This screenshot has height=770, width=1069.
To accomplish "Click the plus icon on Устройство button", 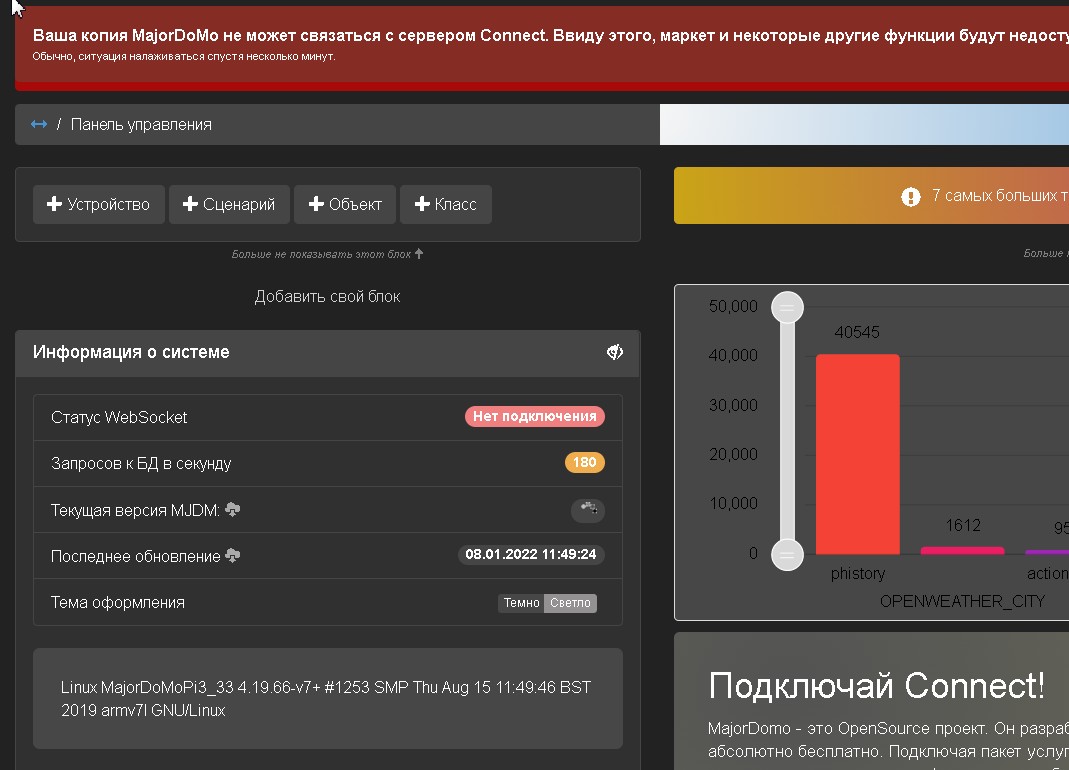I will click(x=53, y=204).
